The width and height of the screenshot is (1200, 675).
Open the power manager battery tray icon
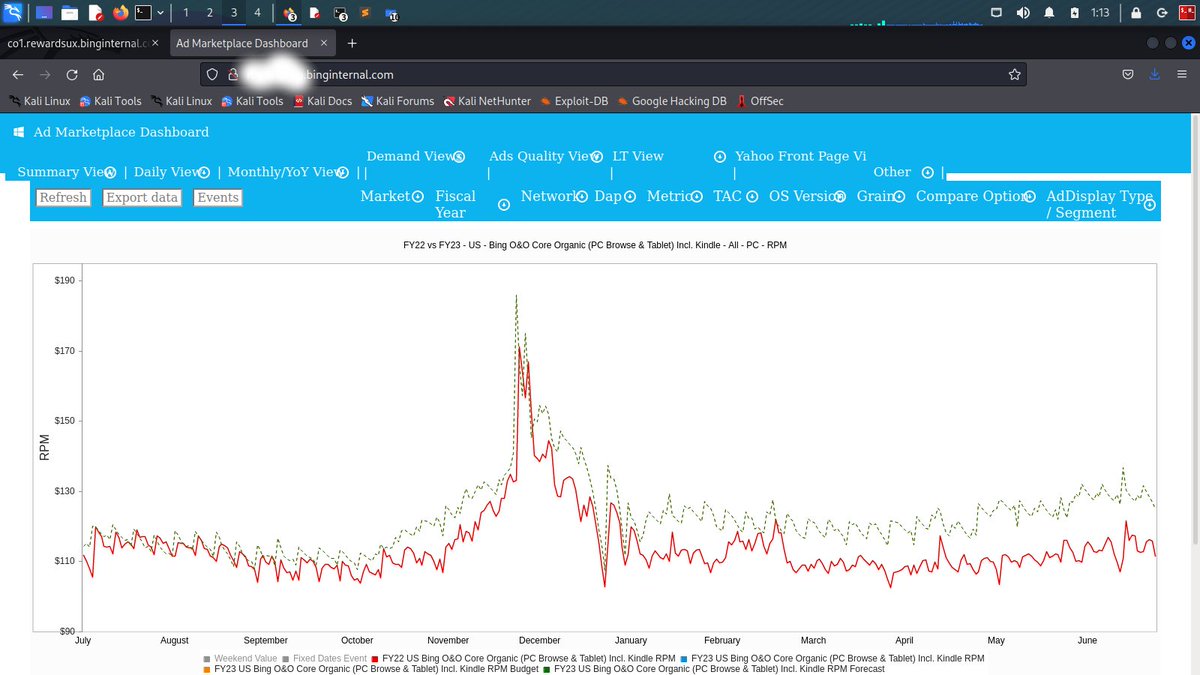click(1074, 13)
